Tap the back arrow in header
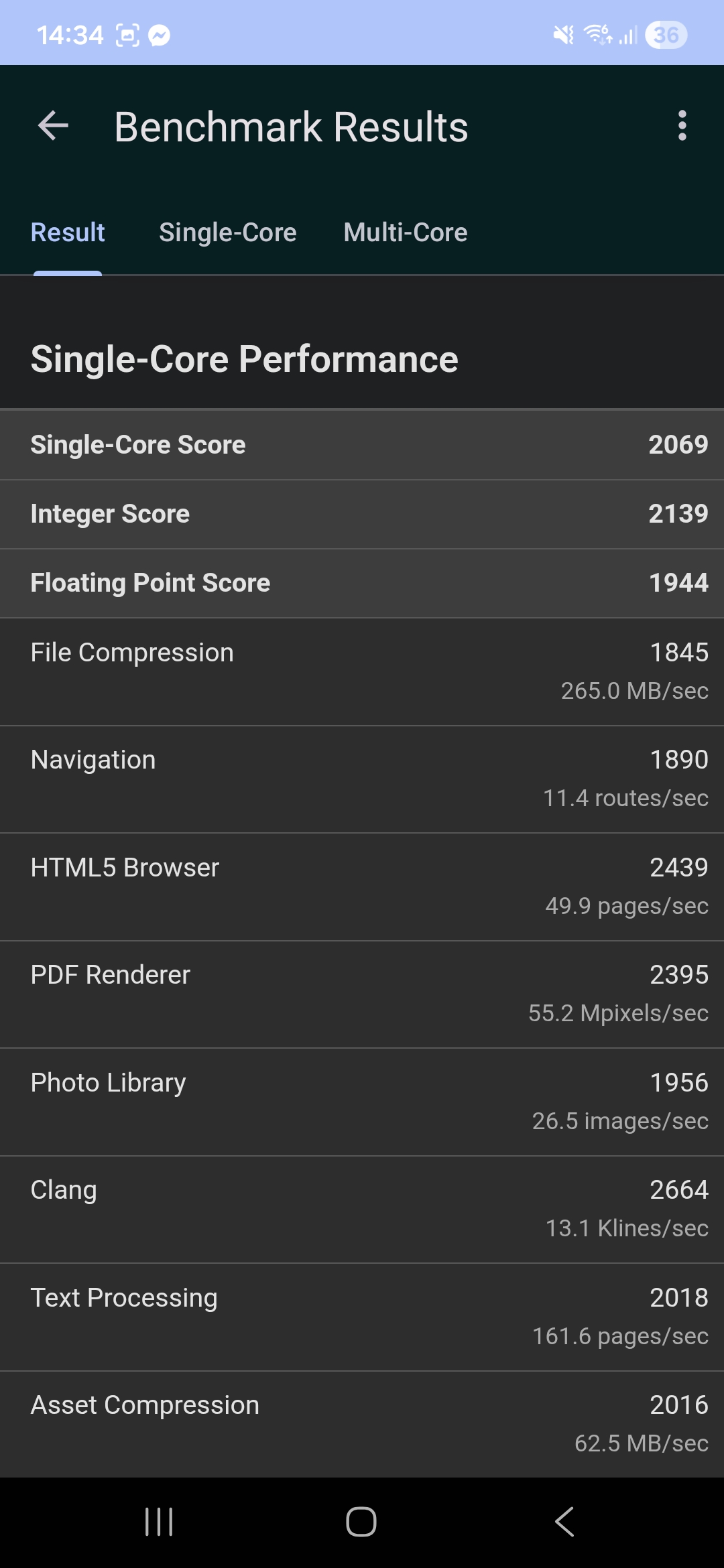The height and width of the screenshot is (1568, 724). pos(54,126)
